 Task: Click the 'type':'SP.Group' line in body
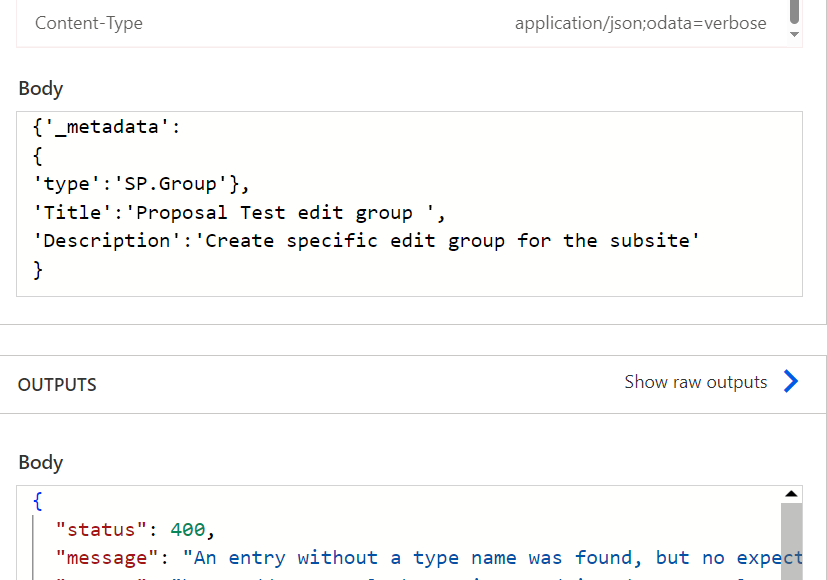141,184
